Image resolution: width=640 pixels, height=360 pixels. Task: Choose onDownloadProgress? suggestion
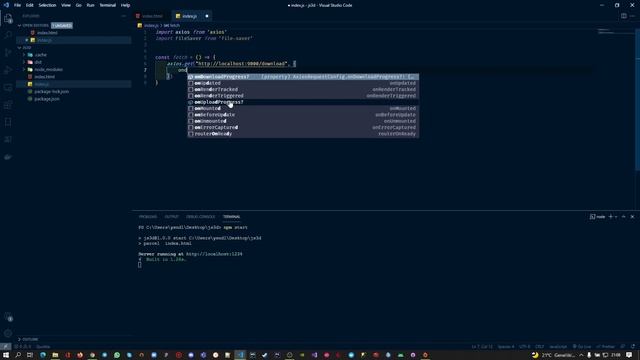(x=303, y=77)
